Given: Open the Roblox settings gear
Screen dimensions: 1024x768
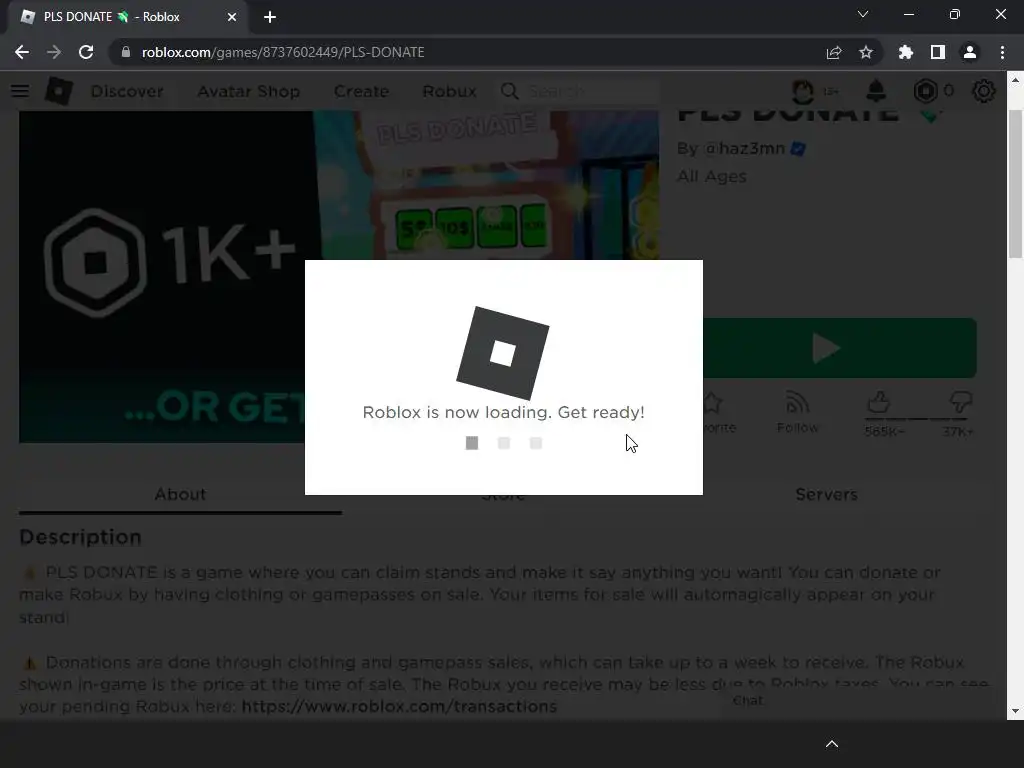Looking at the screenshot, I should 984,91.
